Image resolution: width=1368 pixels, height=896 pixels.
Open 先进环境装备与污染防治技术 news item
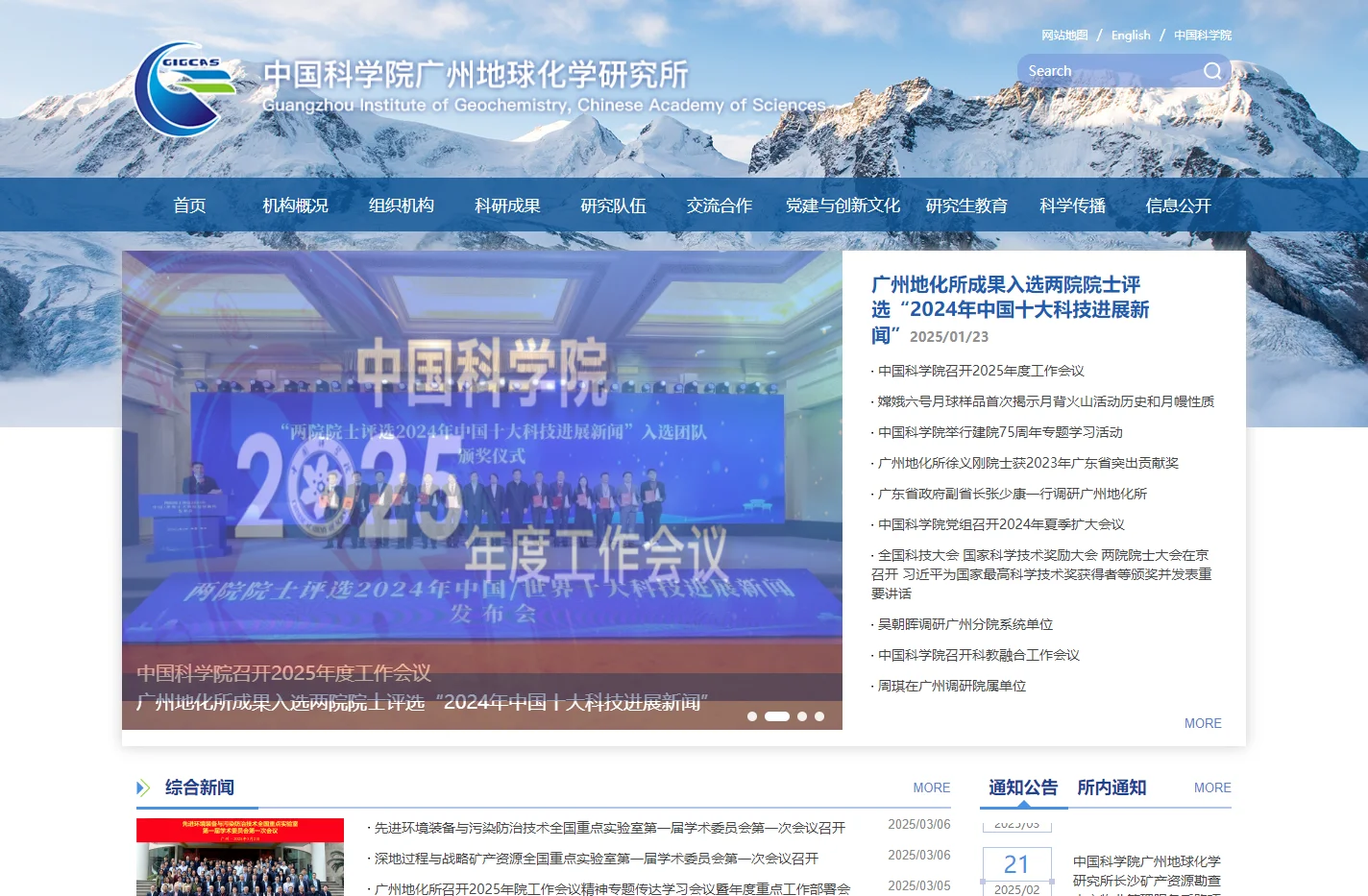click(609, 828)
